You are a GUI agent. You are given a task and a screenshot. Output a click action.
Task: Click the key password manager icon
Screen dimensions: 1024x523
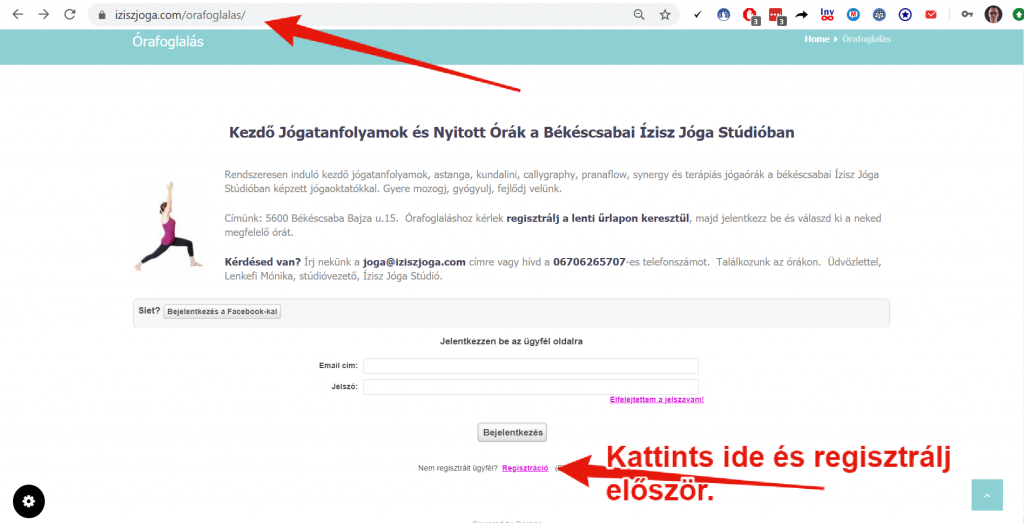coord(966,15)
